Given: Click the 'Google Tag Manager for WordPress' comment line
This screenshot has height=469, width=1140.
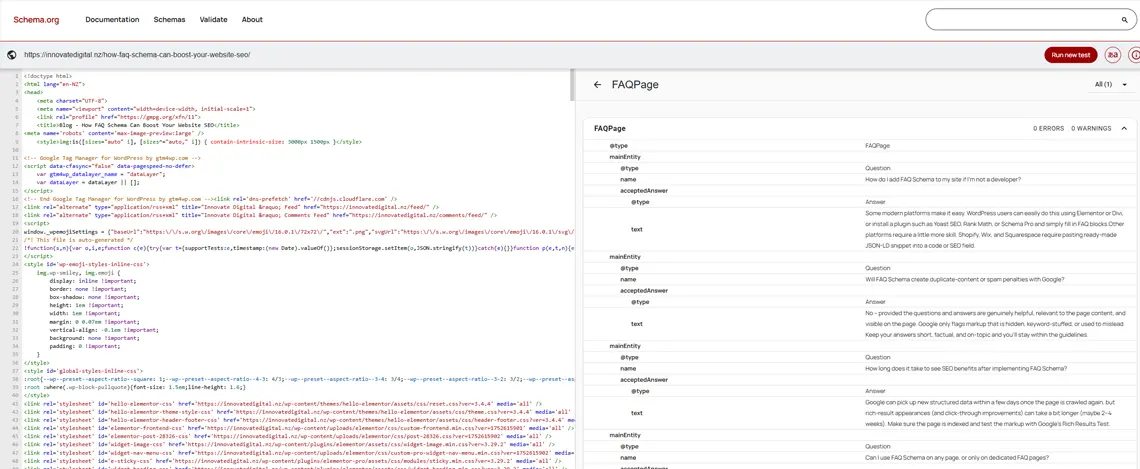Looking at the screenshot, I should [x=111, y=158].
